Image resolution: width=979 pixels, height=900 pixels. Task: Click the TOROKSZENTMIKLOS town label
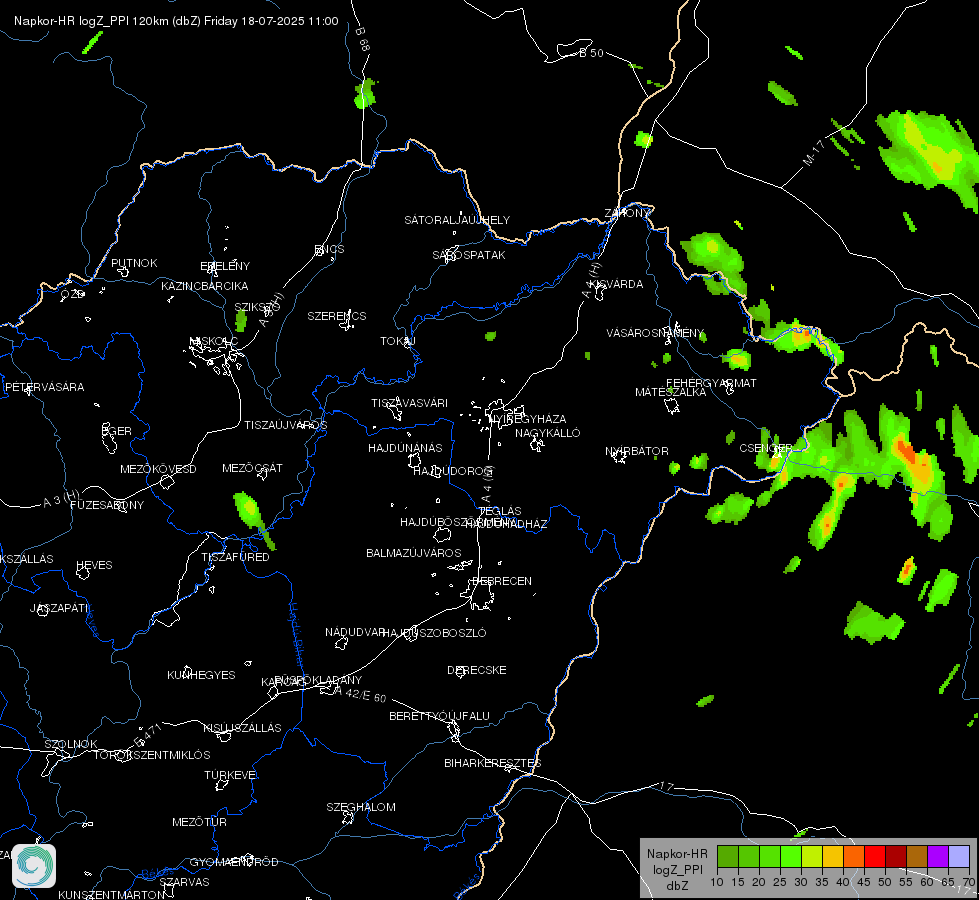(x=152, y=754)
